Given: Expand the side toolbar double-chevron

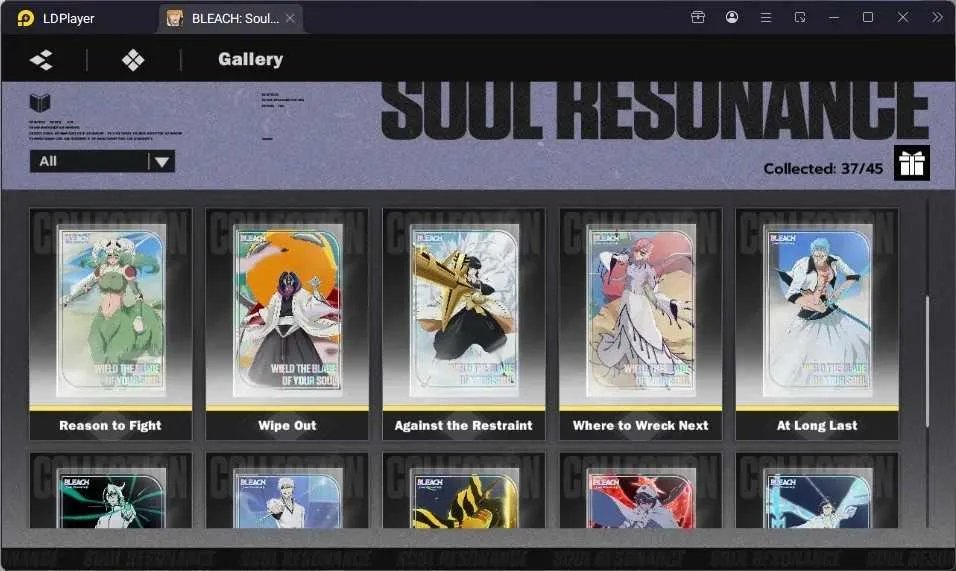Looking at the screenshot, I should (x=937, y=17).
